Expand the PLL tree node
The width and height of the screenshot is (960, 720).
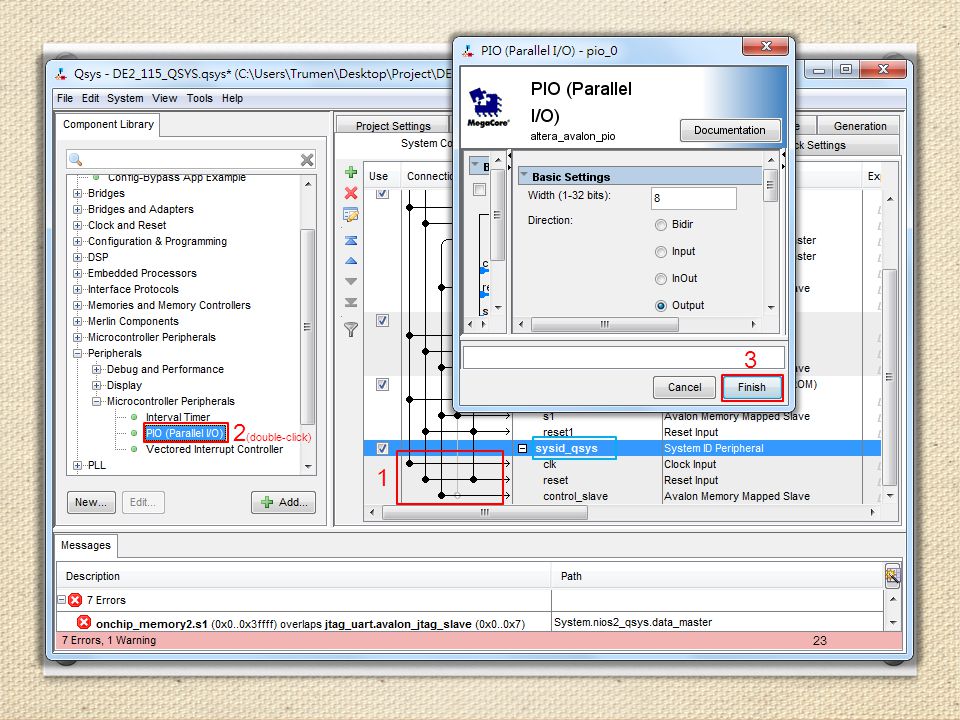[78, 465]
